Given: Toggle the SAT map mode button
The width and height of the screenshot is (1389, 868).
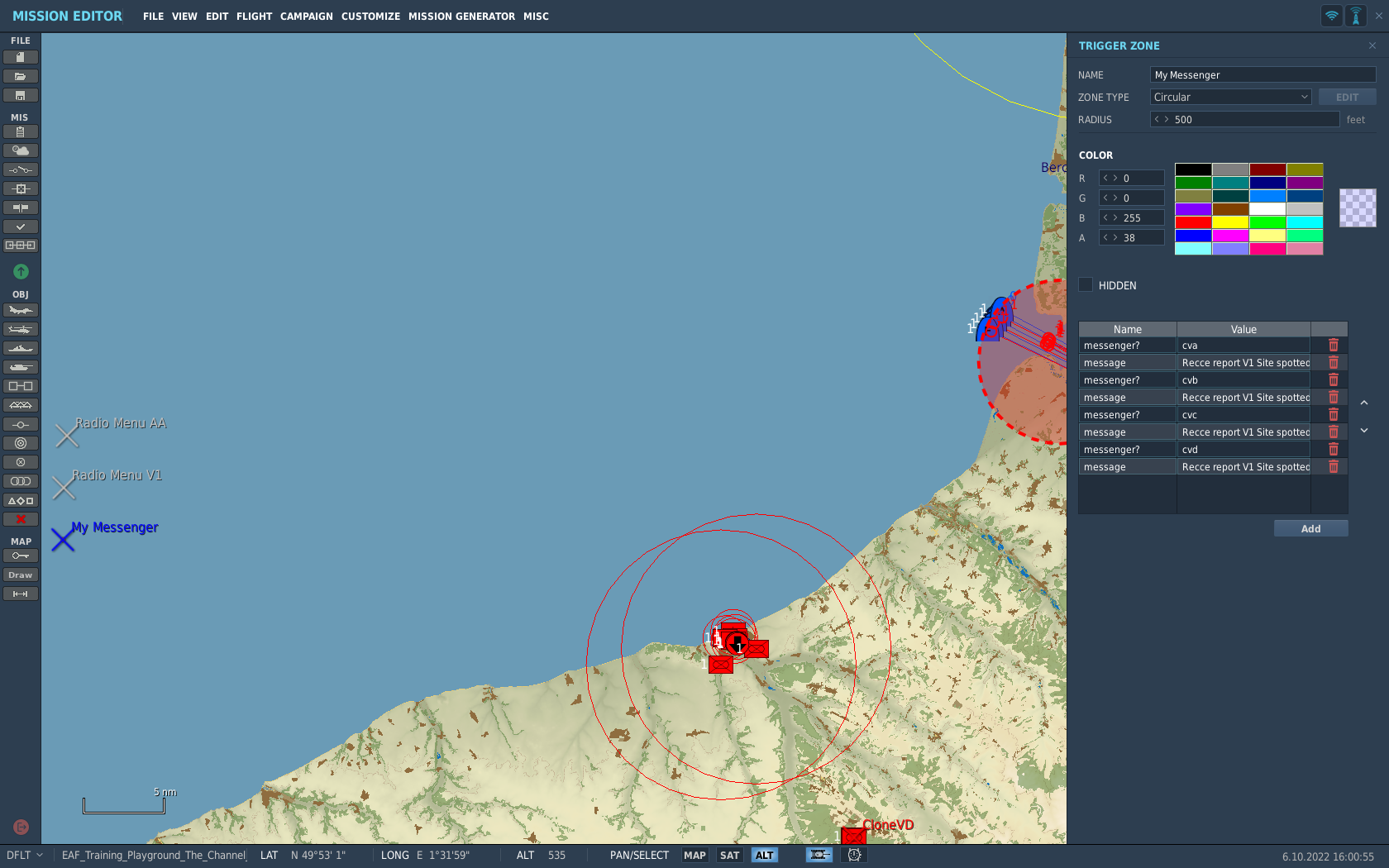Looking at the screenshot, I should 729,856.
